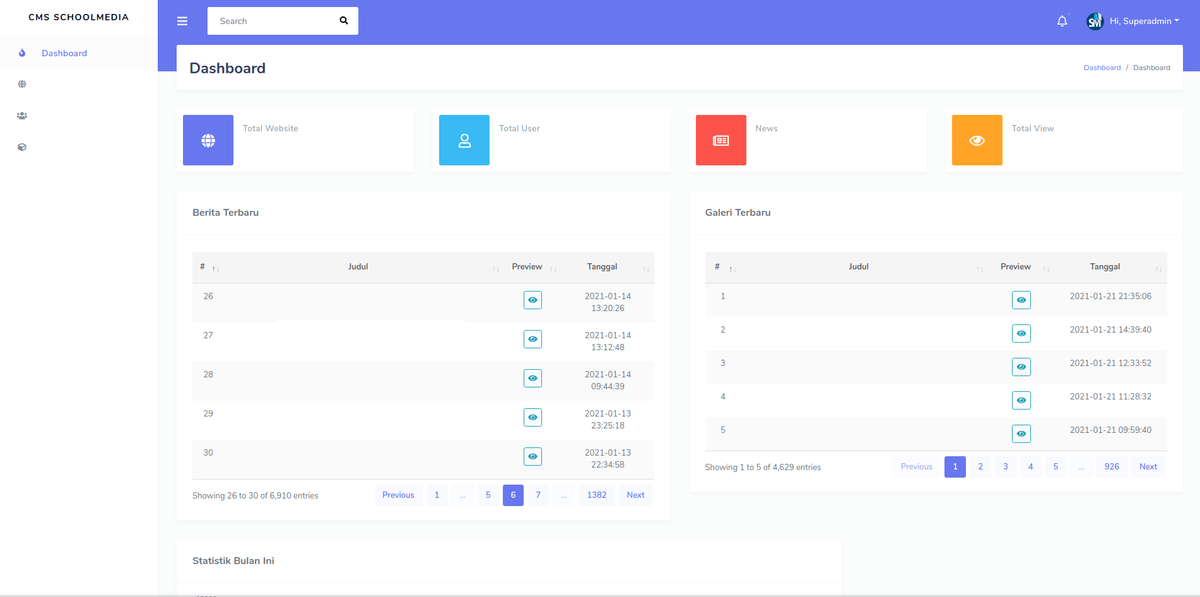
Task: Go to Galeri page 5
Action: click(x=1055, y=467)
